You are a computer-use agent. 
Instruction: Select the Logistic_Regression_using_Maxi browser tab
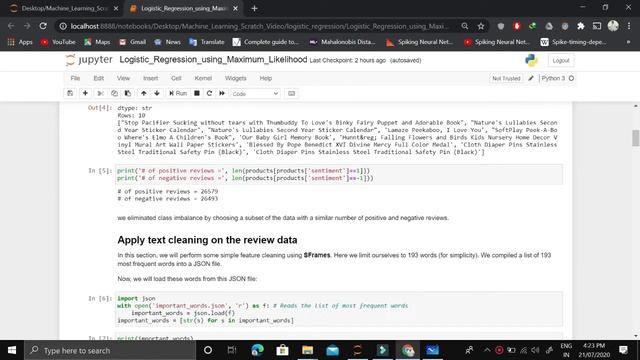pos(184,8)
